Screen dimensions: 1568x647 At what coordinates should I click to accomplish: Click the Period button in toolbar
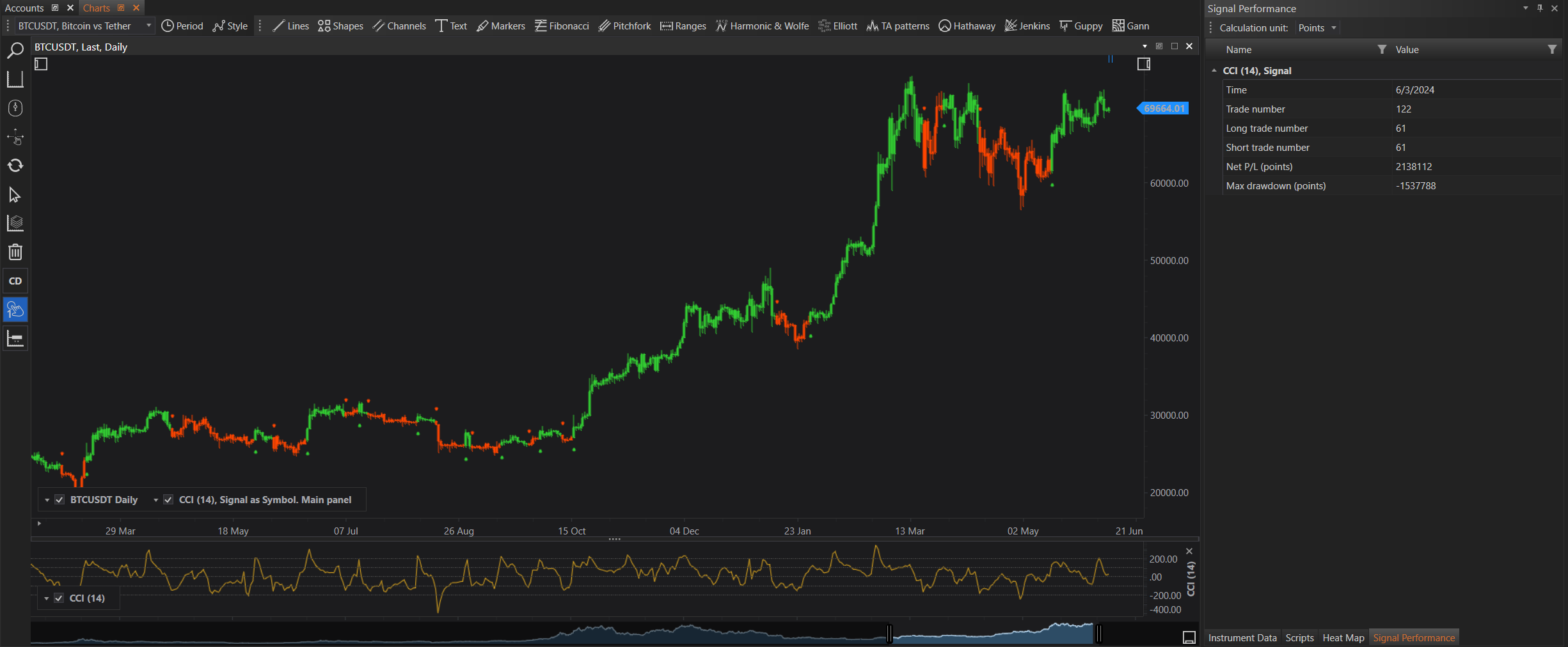tap(182, 26)
